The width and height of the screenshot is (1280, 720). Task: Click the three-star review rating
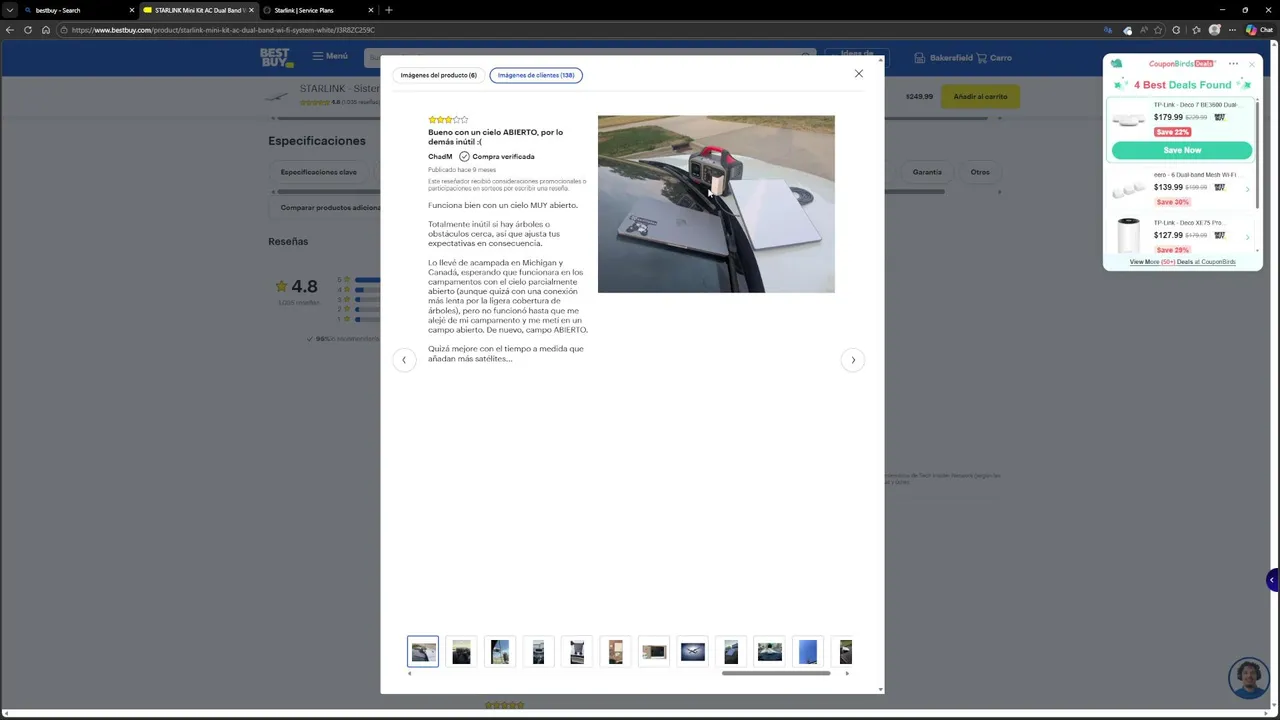coord(448,120)
